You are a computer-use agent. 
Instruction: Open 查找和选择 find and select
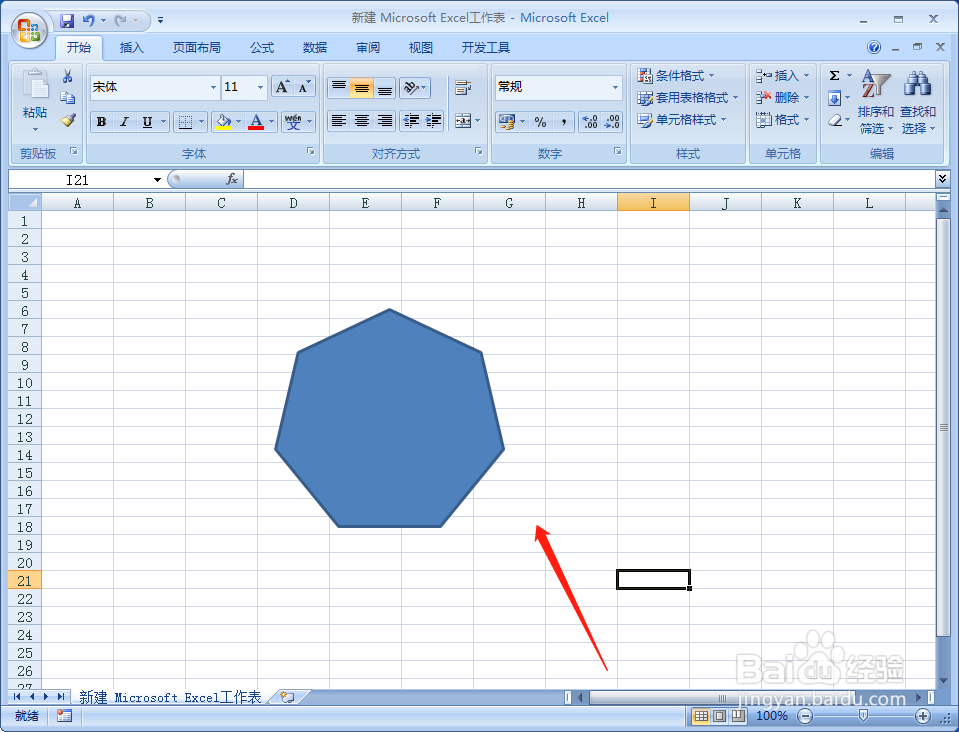918,102
